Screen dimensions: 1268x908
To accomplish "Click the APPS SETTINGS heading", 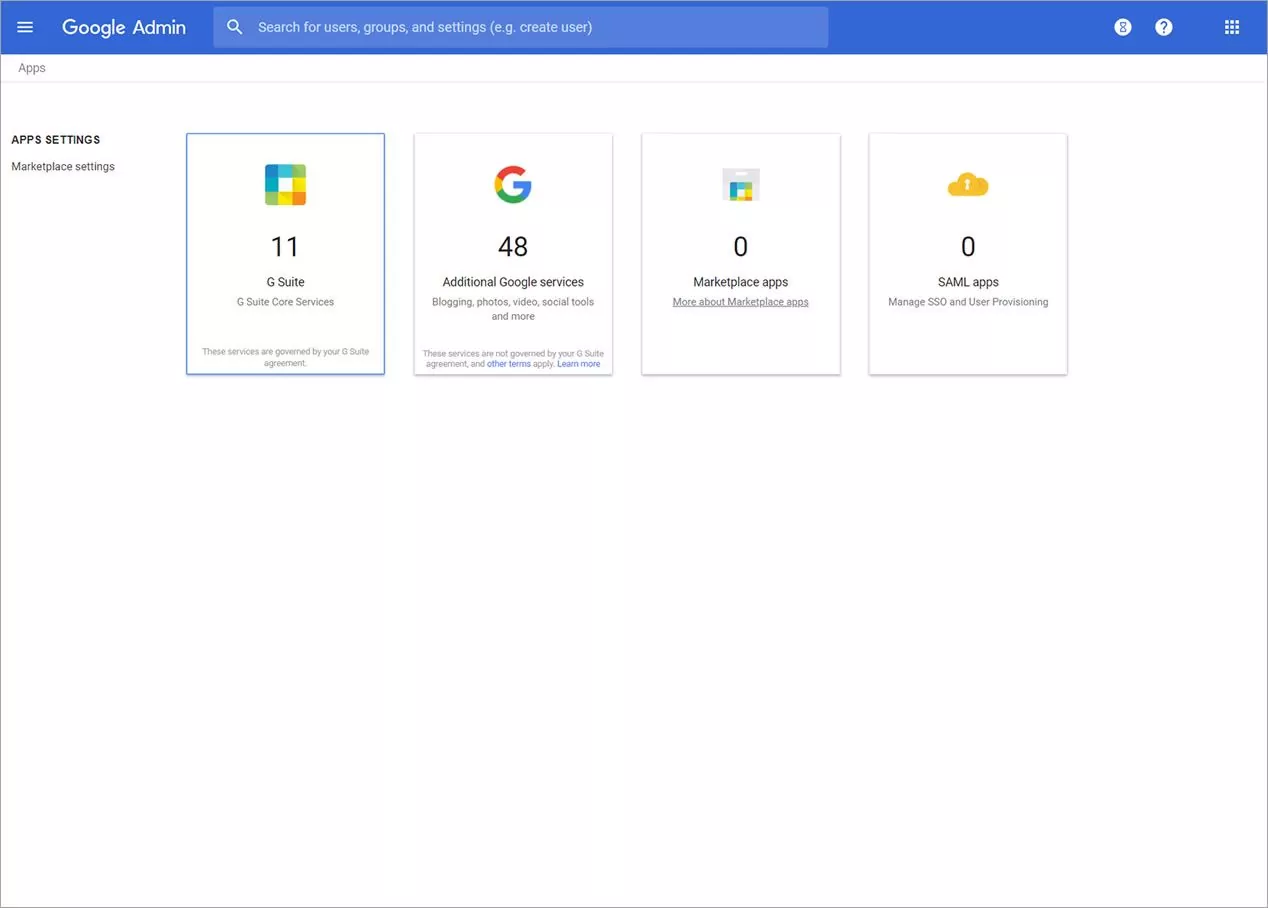I will point(56,140).
